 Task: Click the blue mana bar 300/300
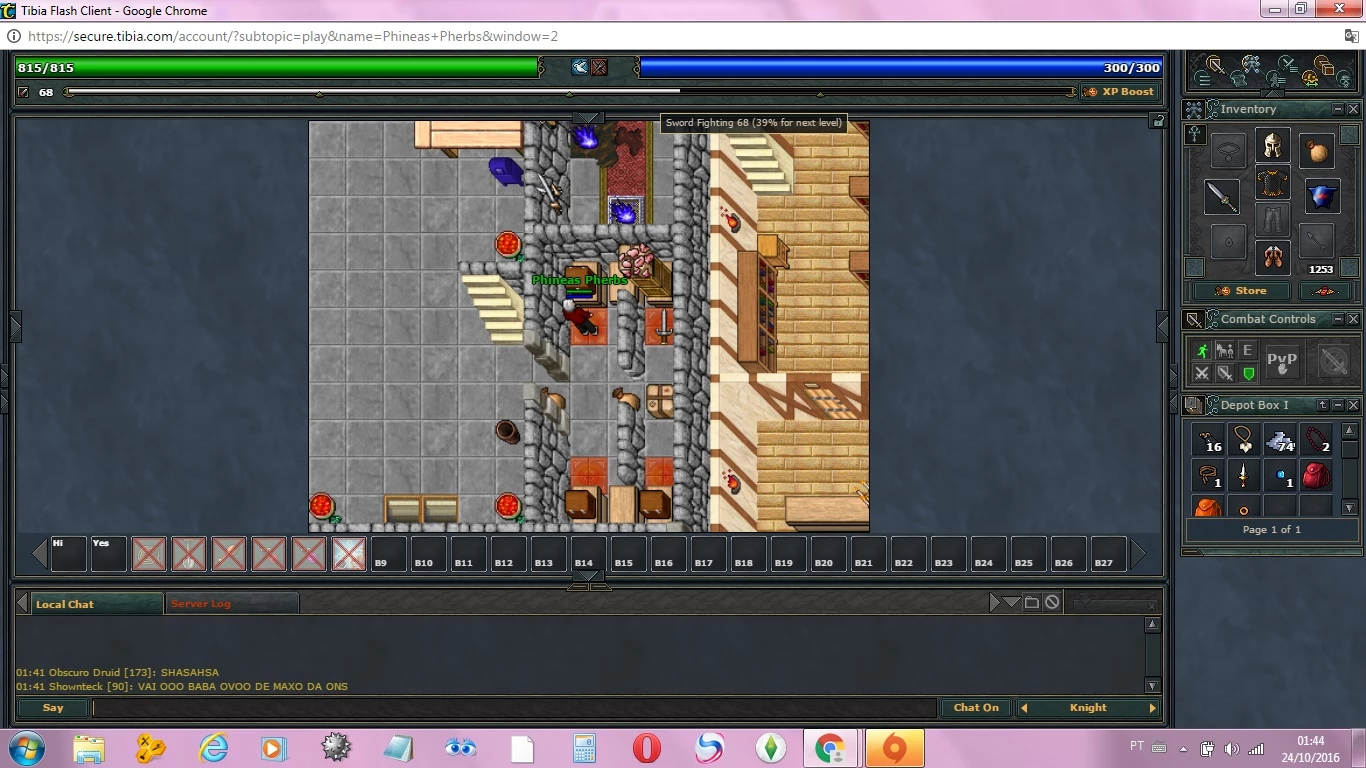[901, 68]
